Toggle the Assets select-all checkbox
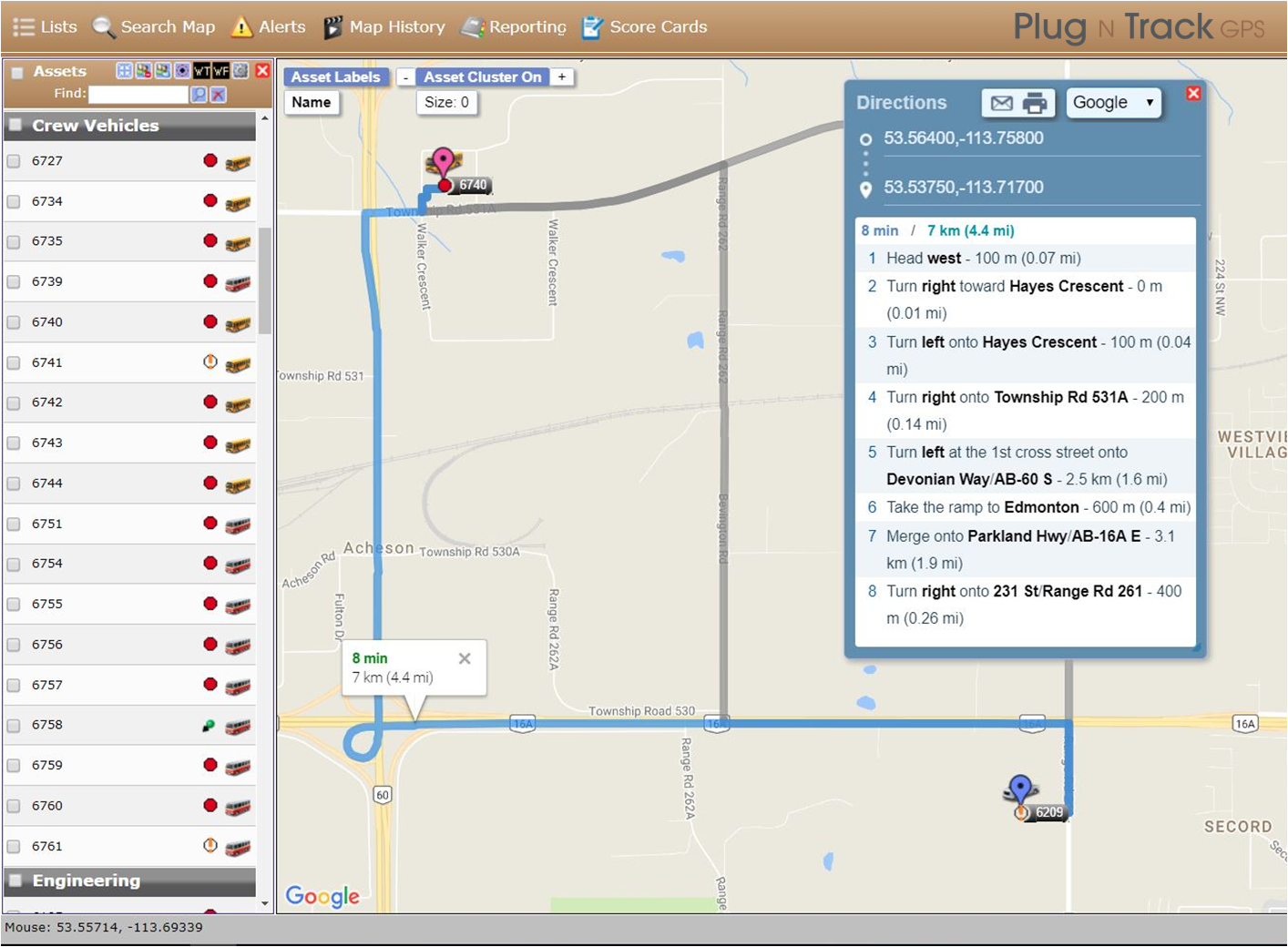This screenshot has width=1288, height=947. point(17,72)
